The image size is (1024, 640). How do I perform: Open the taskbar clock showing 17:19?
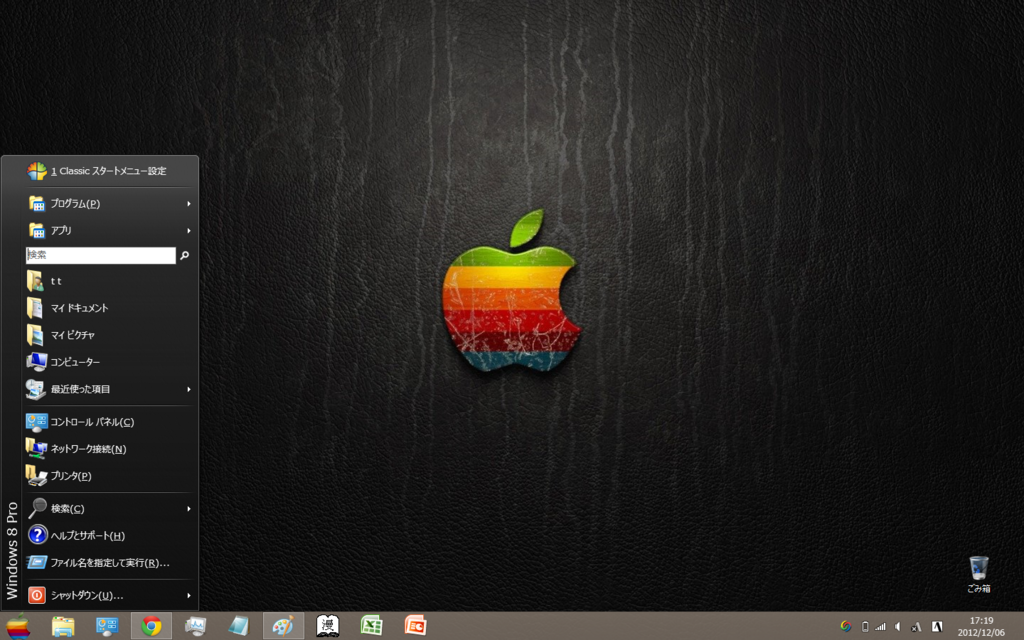[x=981, y=626]
